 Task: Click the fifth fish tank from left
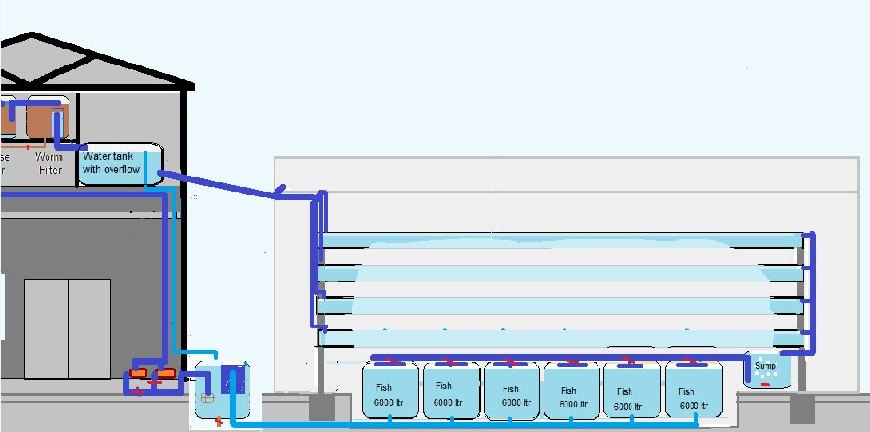pyautogui.click(x=632, y=391)
